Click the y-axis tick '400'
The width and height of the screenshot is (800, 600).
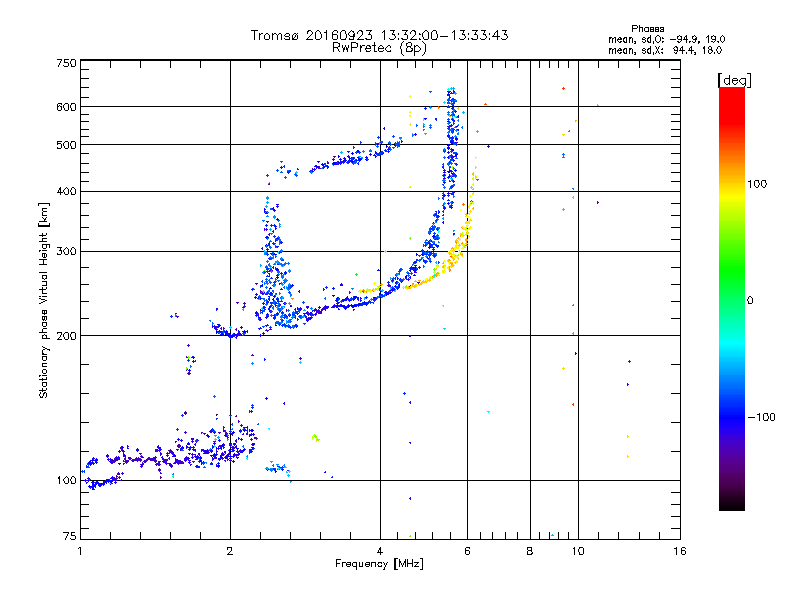[66, 191]
